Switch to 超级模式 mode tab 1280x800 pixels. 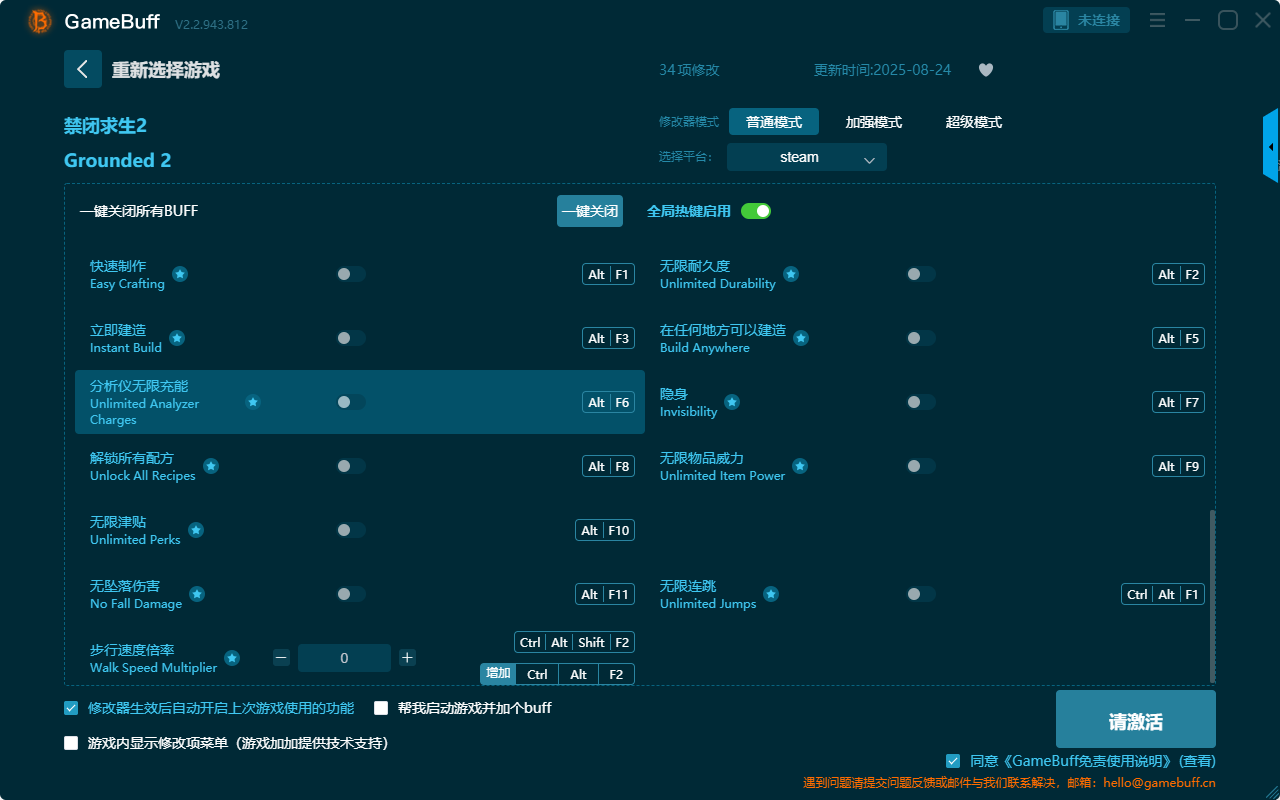pyautogui.click(x=974, y=122)
